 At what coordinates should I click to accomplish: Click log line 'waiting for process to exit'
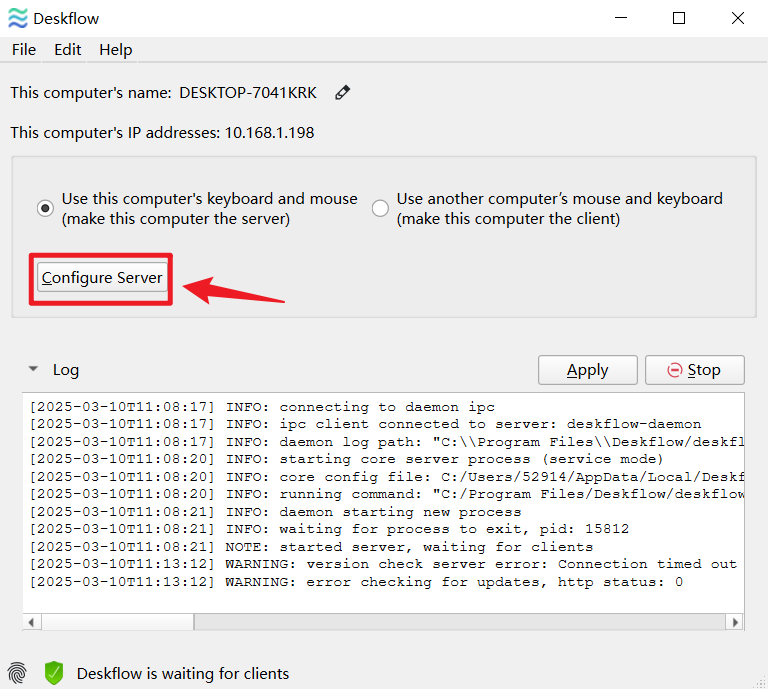[329, 529]
